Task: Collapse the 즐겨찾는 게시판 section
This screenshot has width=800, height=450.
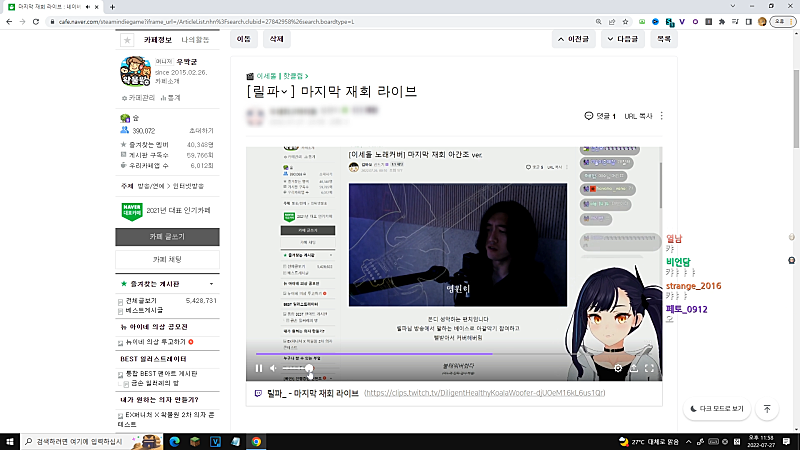Action: (x=211, y=284)
